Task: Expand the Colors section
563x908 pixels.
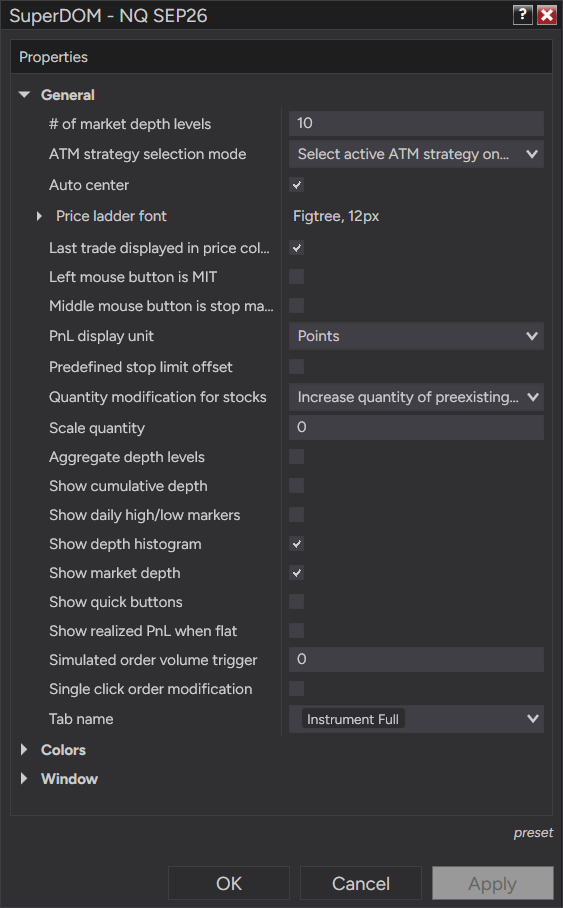Action: pyautogui.click(x=24, y=749)
